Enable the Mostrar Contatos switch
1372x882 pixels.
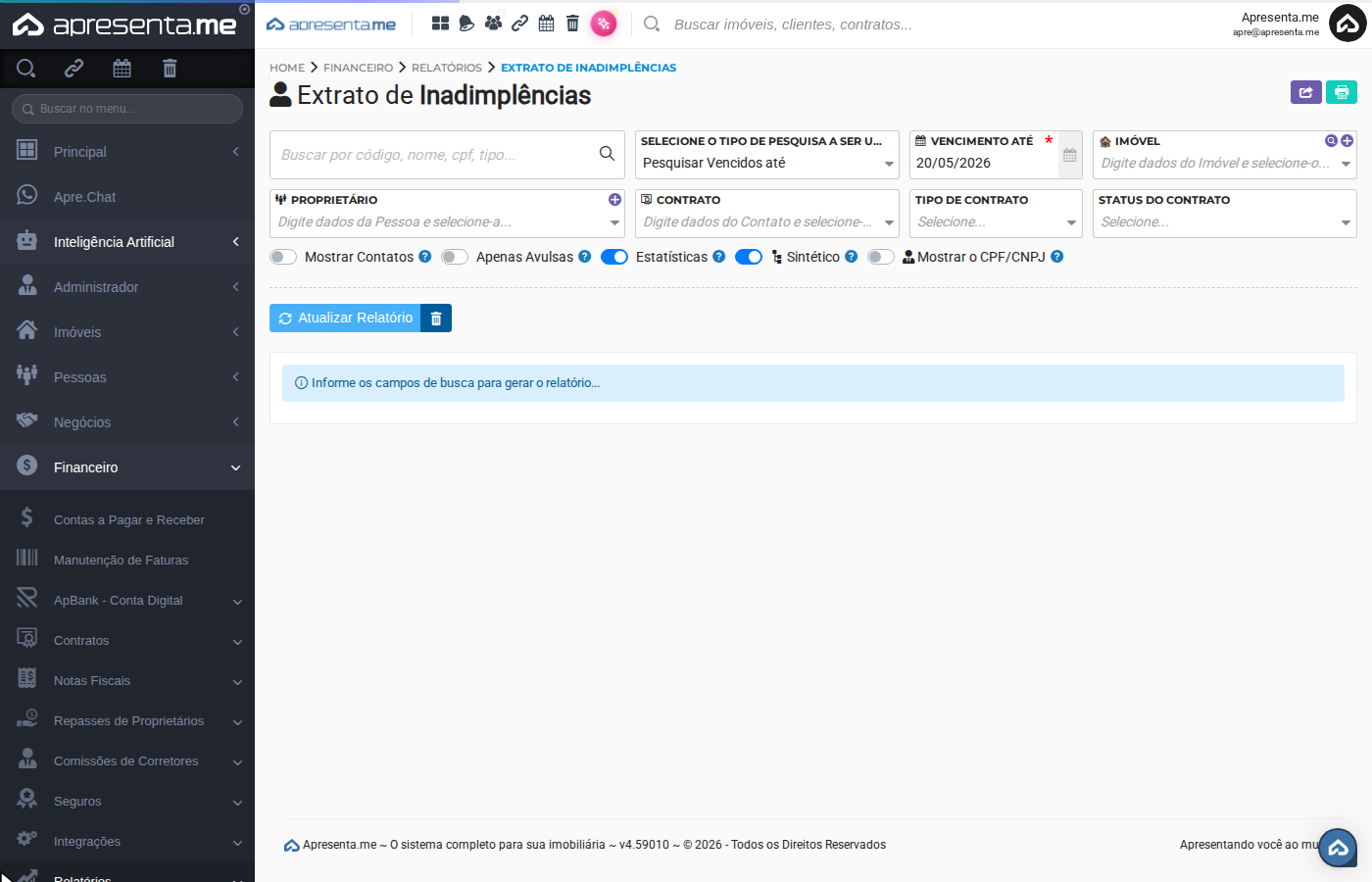point(283,257)
